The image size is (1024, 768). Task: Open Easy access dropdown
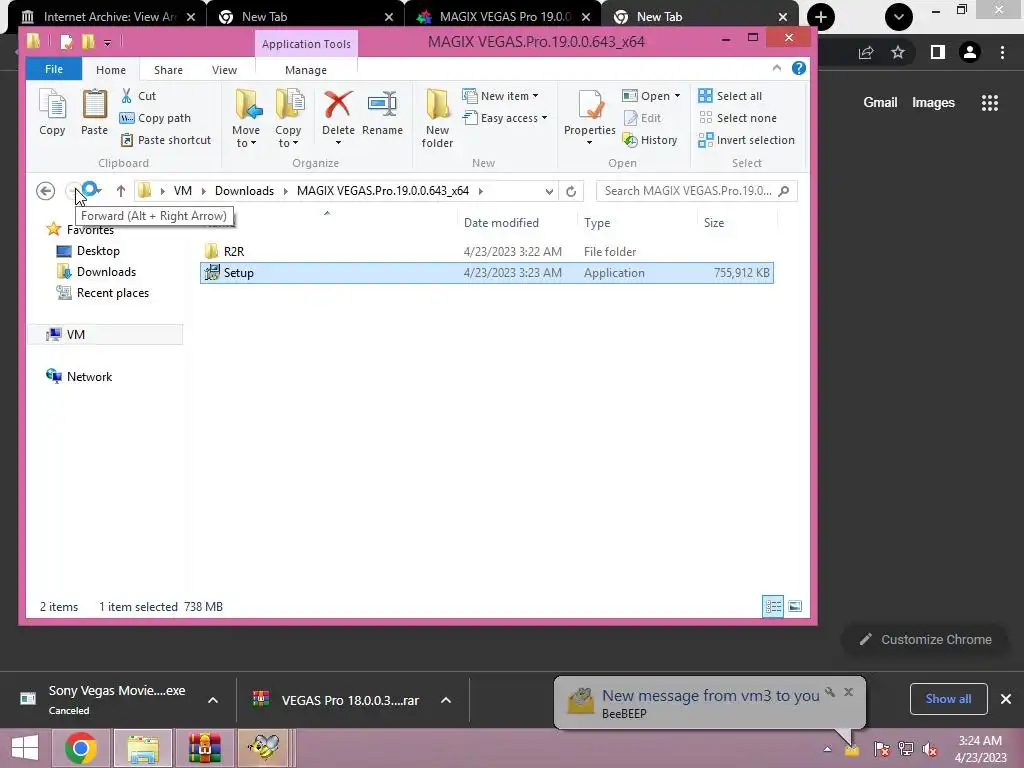click(x=505, y=118)
